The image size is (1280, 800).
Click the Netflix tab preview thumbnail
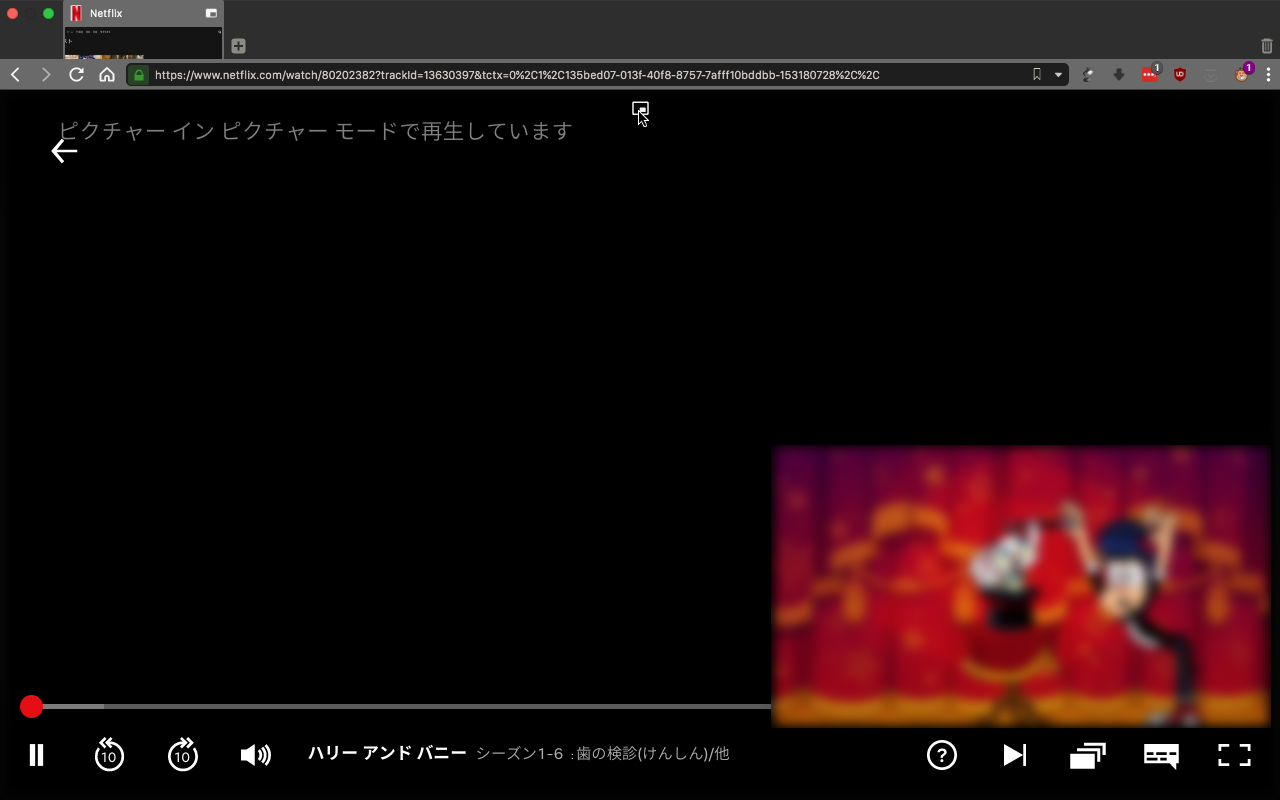(x=143, y=43)
